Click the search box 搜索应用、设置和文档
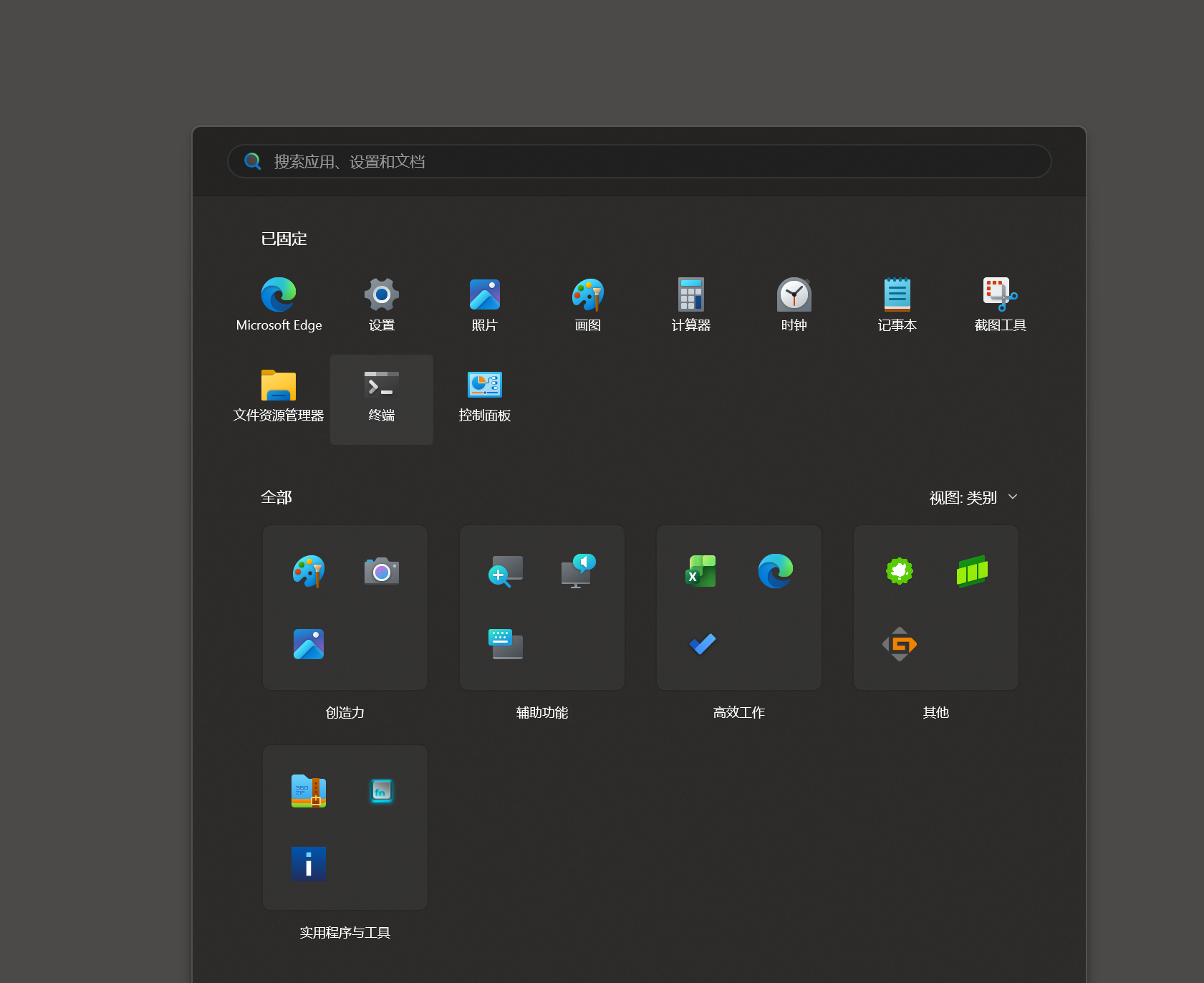The image size is (1204, 983). (x=639, y=161)
